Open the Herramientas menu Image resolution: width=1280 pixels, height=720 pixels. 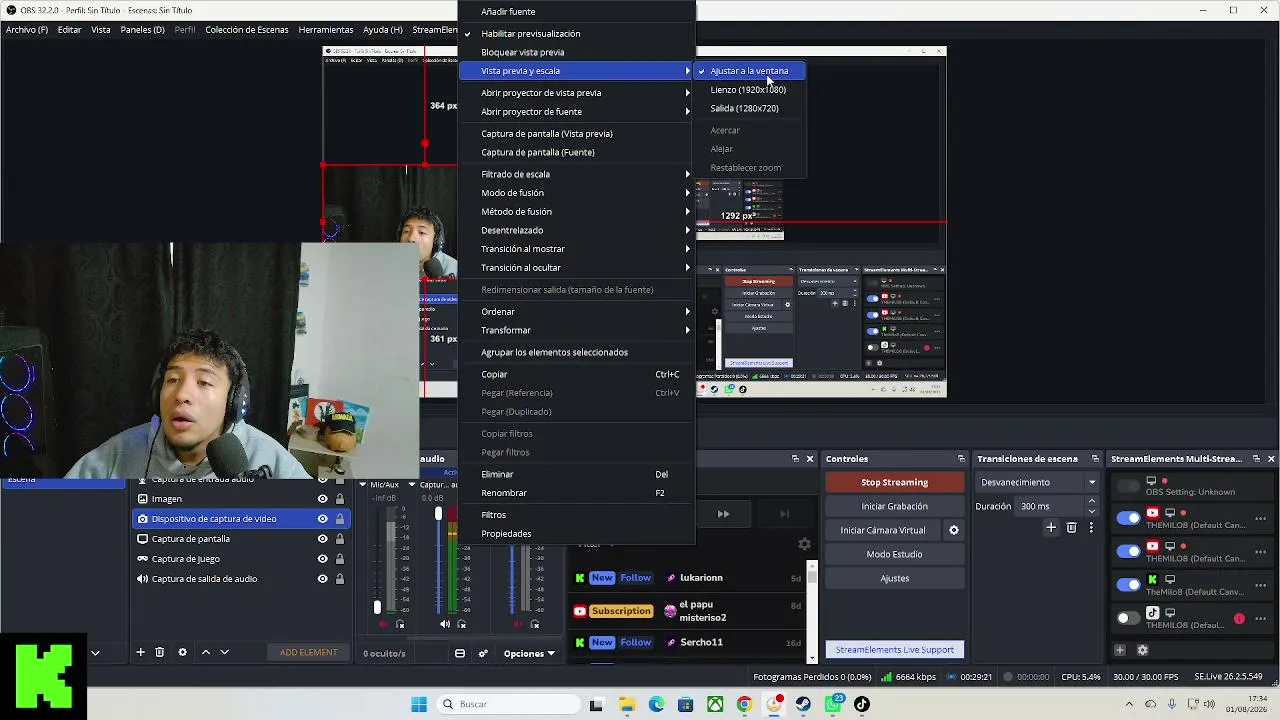tap(326, 30)
